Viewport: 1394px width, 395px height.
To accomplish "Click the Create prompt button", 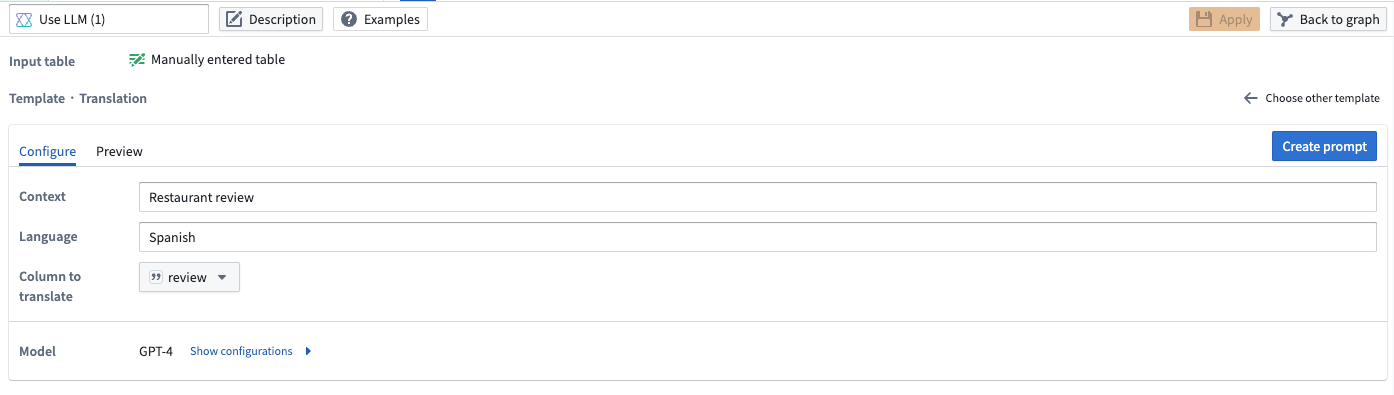I will 1324,146.
